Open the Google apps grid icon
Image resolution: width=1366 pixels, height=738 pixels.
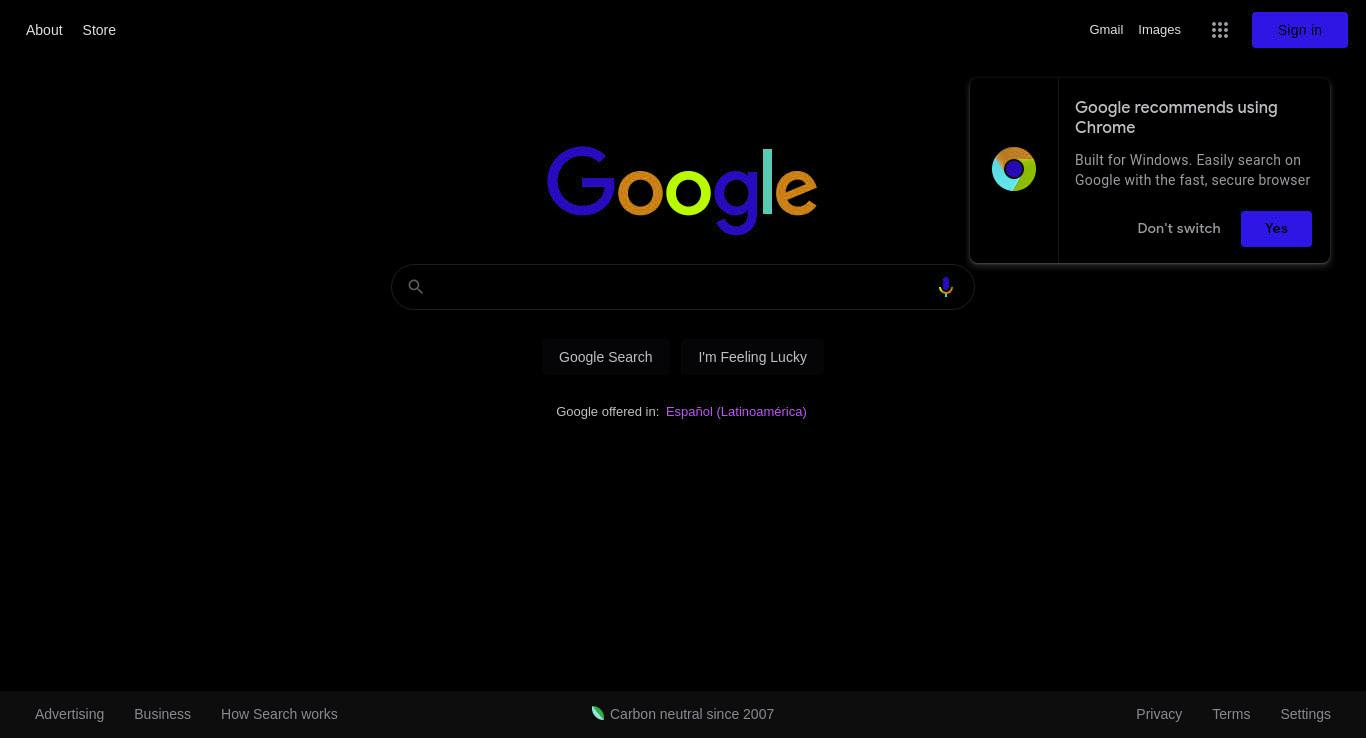[x=1219, y=30]
